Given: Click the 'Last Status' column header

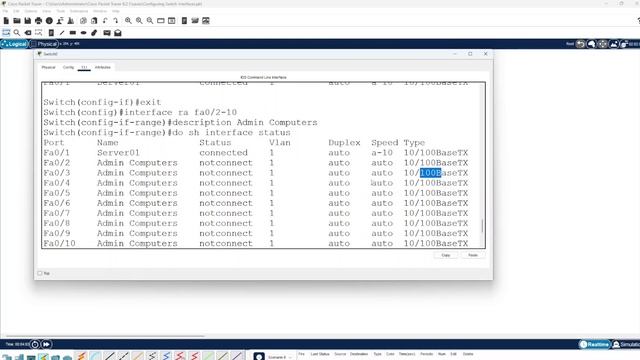Looking at the screenshot, I should 320,354.
